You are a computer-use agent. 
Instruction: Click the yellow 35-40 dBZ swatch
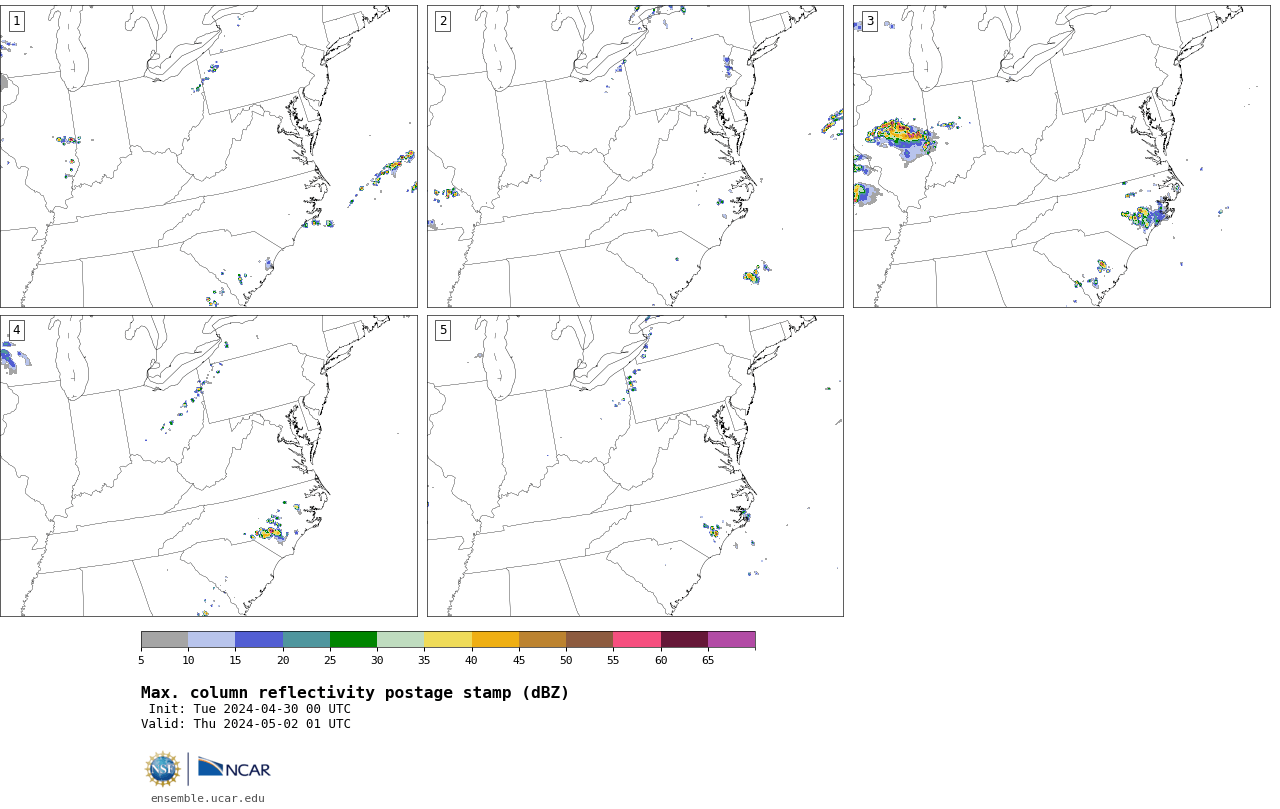[x=448, y=640]
